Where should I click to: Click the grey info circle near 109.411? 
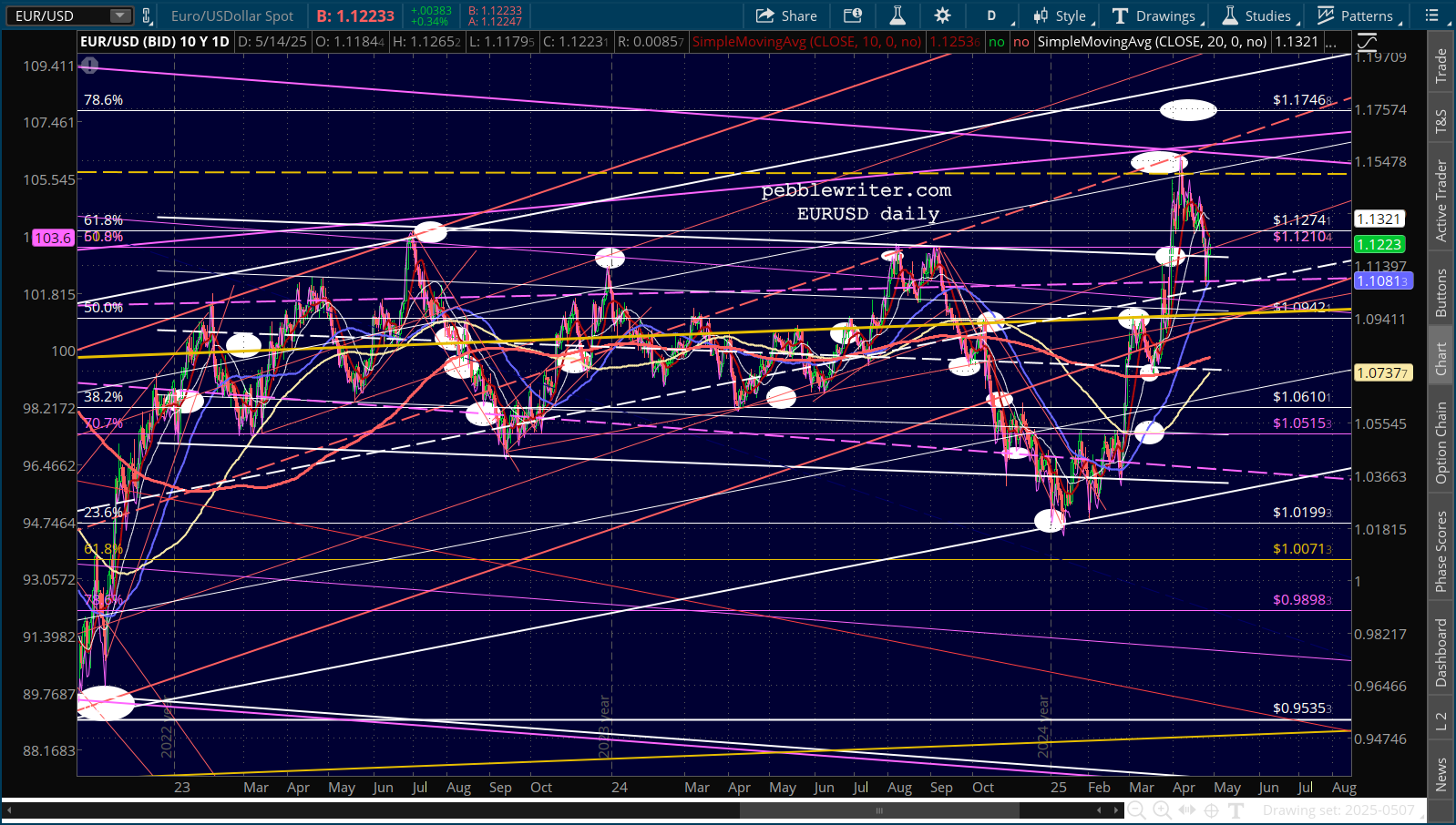[89, 66]
